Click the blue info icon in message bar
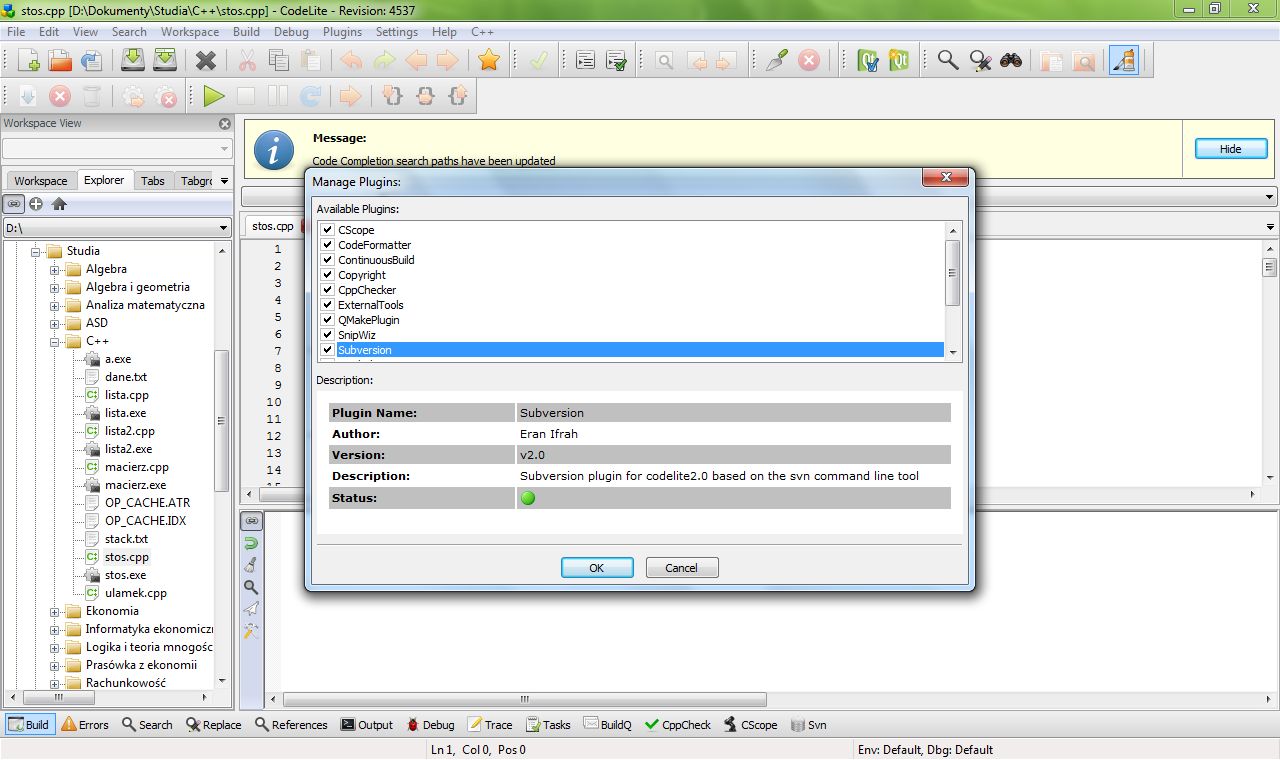The image size is (1280, 760). click(273, 149)
